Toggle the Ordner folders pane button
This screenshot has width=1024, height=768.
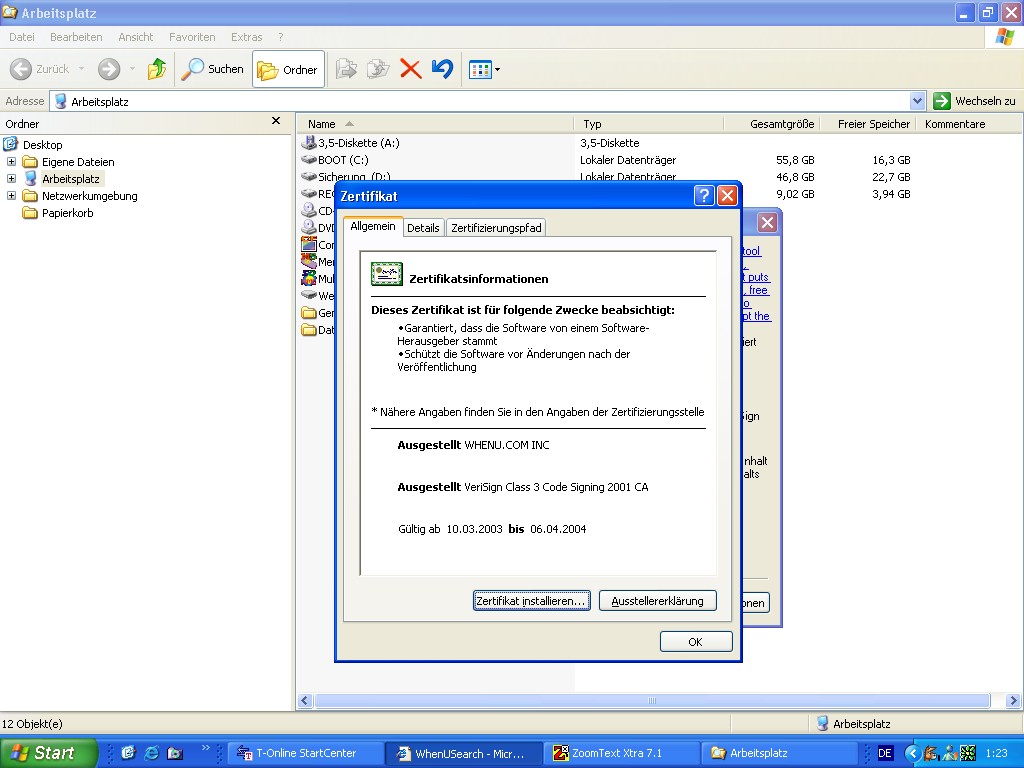[288, 69]
